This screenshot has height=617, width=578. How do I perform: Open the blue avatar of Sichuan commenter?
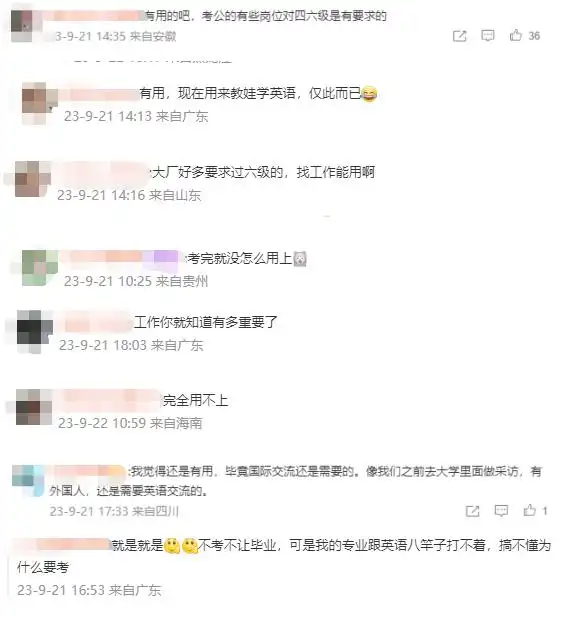[x=27, y=480]
